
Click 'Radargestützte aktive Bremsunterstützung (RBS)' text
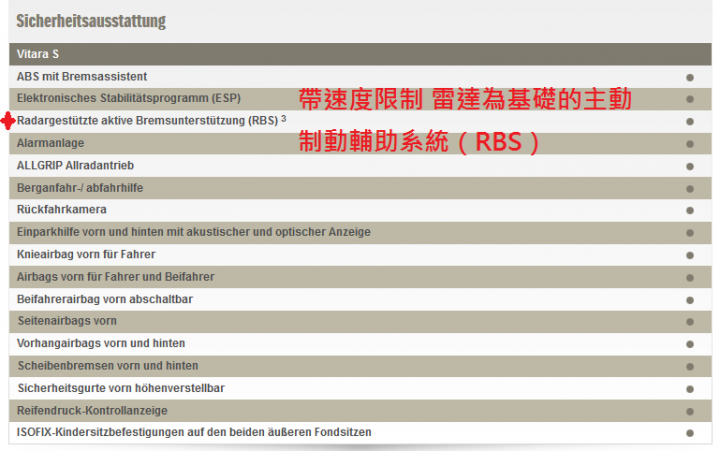[147, 121]
